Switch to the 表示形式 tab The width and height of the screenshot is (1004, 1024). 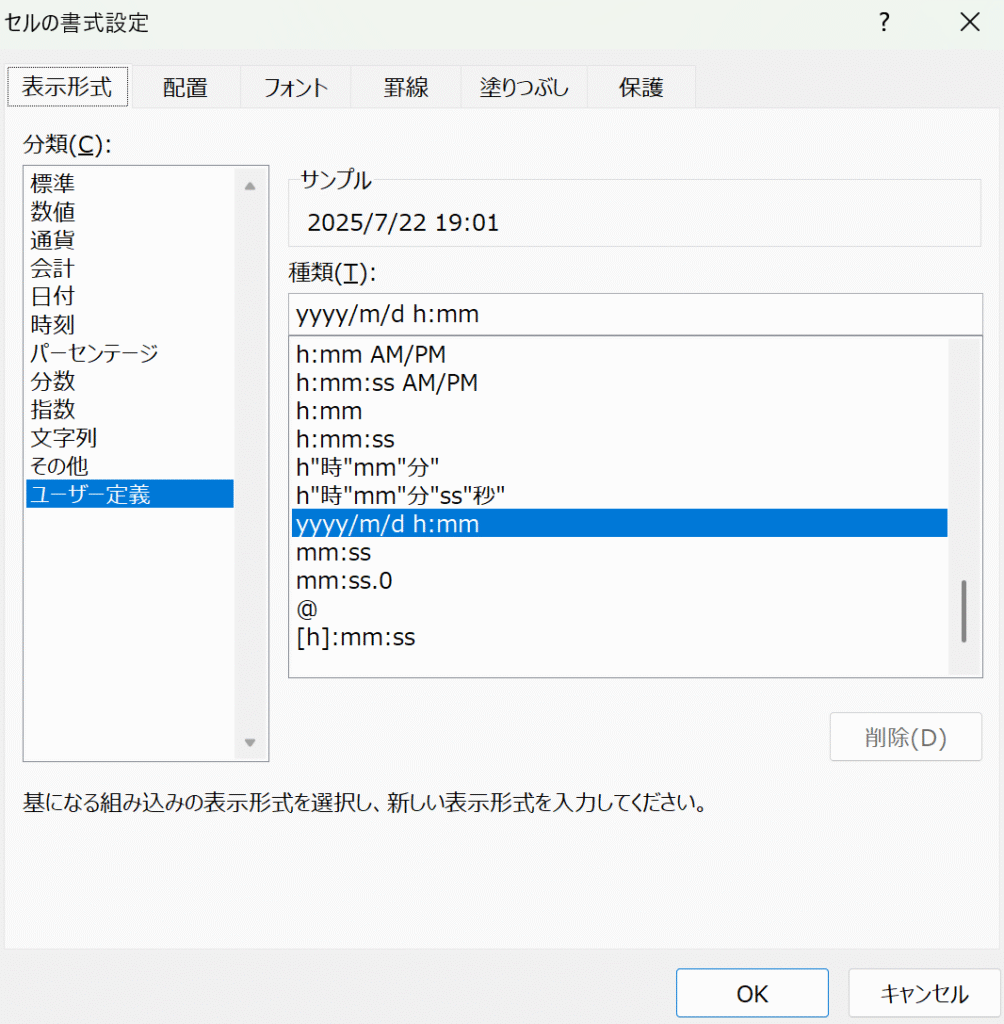coord(67,86)
